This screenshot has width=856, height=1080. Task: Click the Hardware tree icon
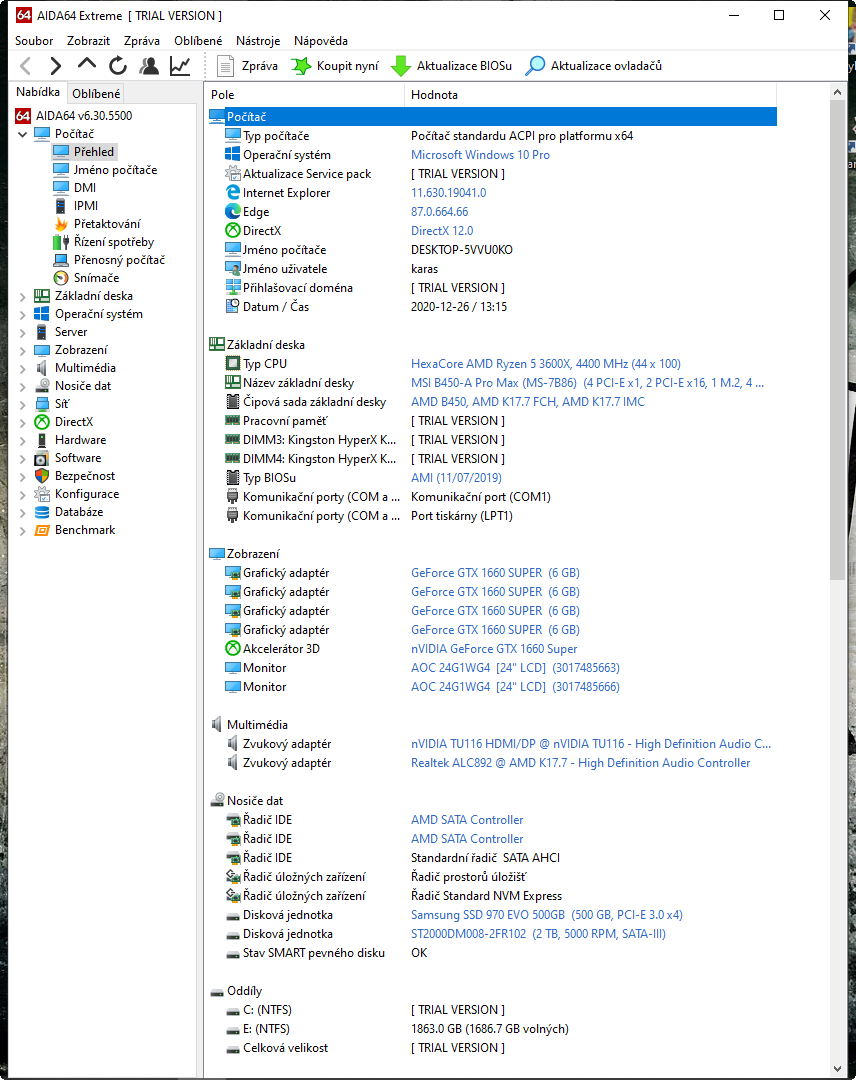click(42, 439)
